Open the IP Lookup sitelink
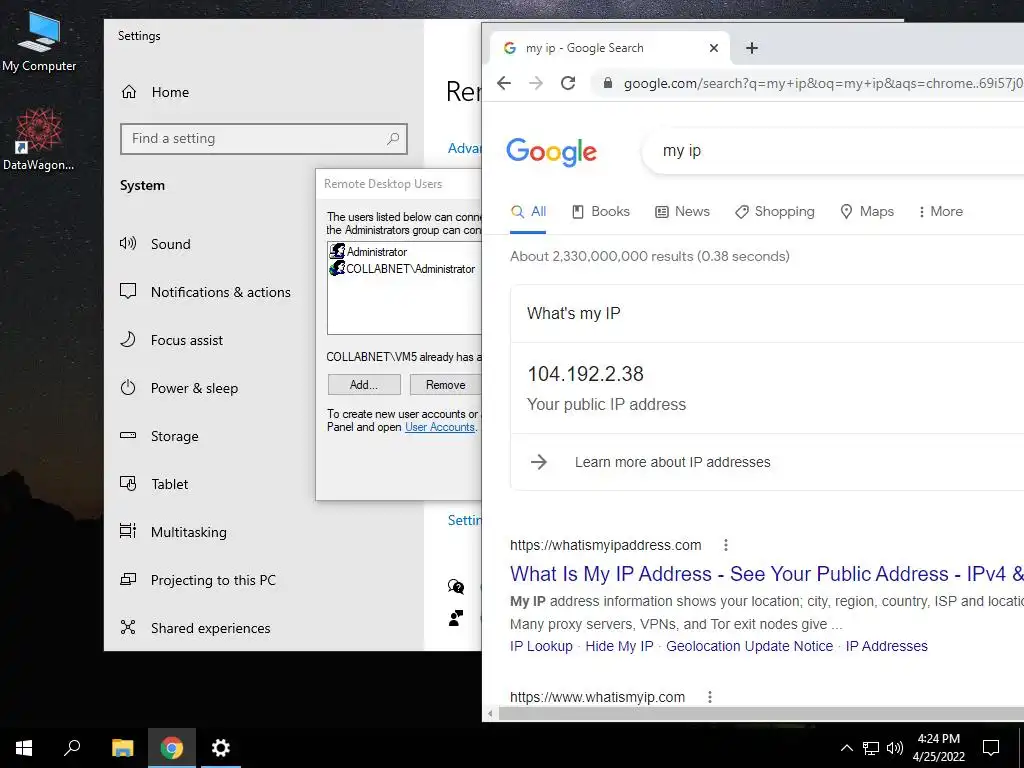 [541, 646]
